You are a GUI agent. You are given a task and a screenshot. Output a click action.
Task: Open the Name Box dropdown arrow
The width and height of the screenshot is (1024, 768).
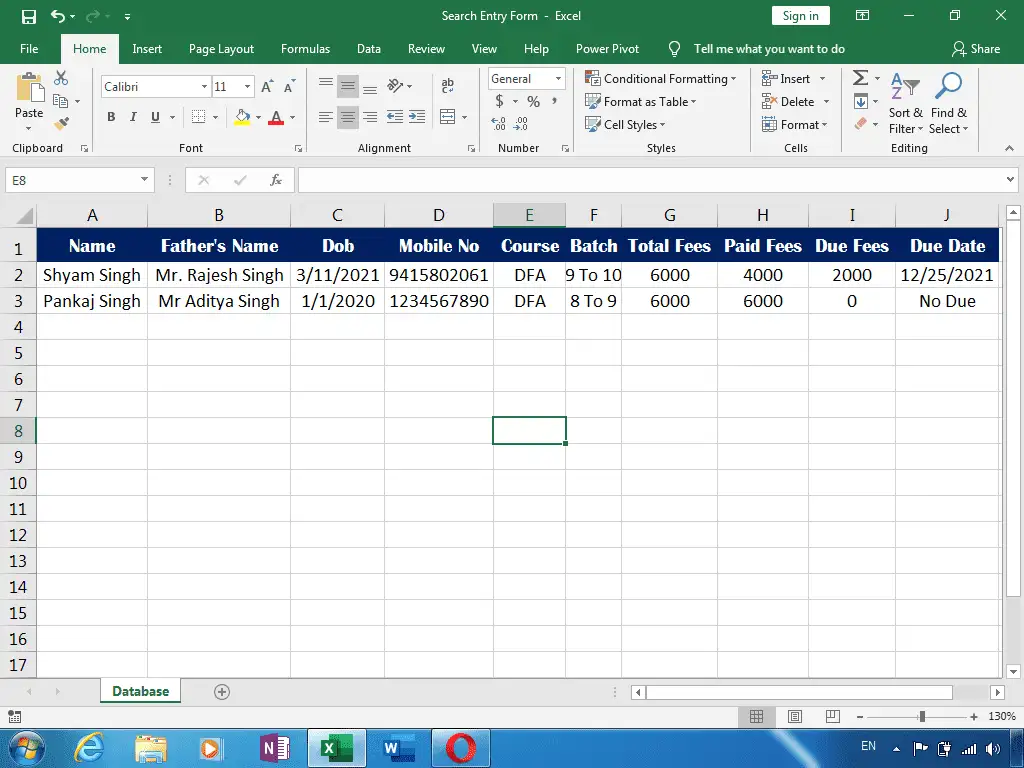(x=144, y=180)
